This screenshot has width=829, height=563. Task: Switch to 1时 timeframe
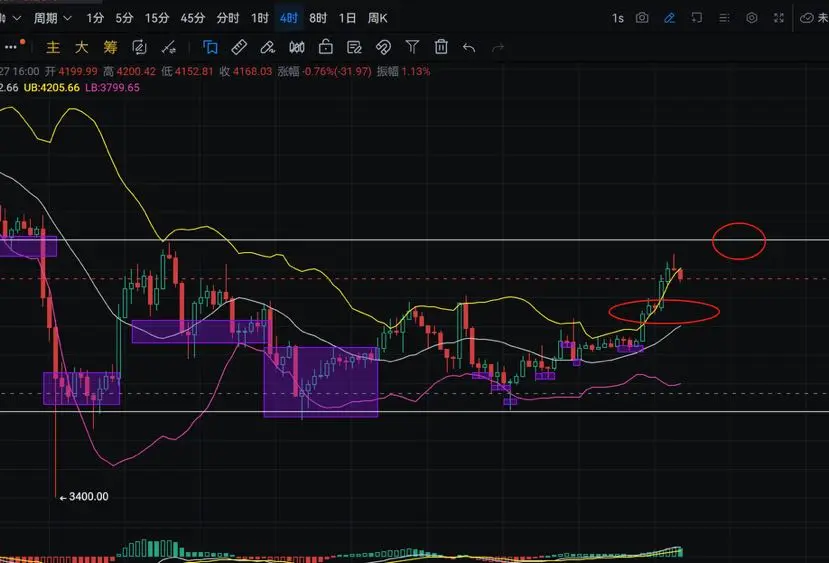(x=260, y=18)
